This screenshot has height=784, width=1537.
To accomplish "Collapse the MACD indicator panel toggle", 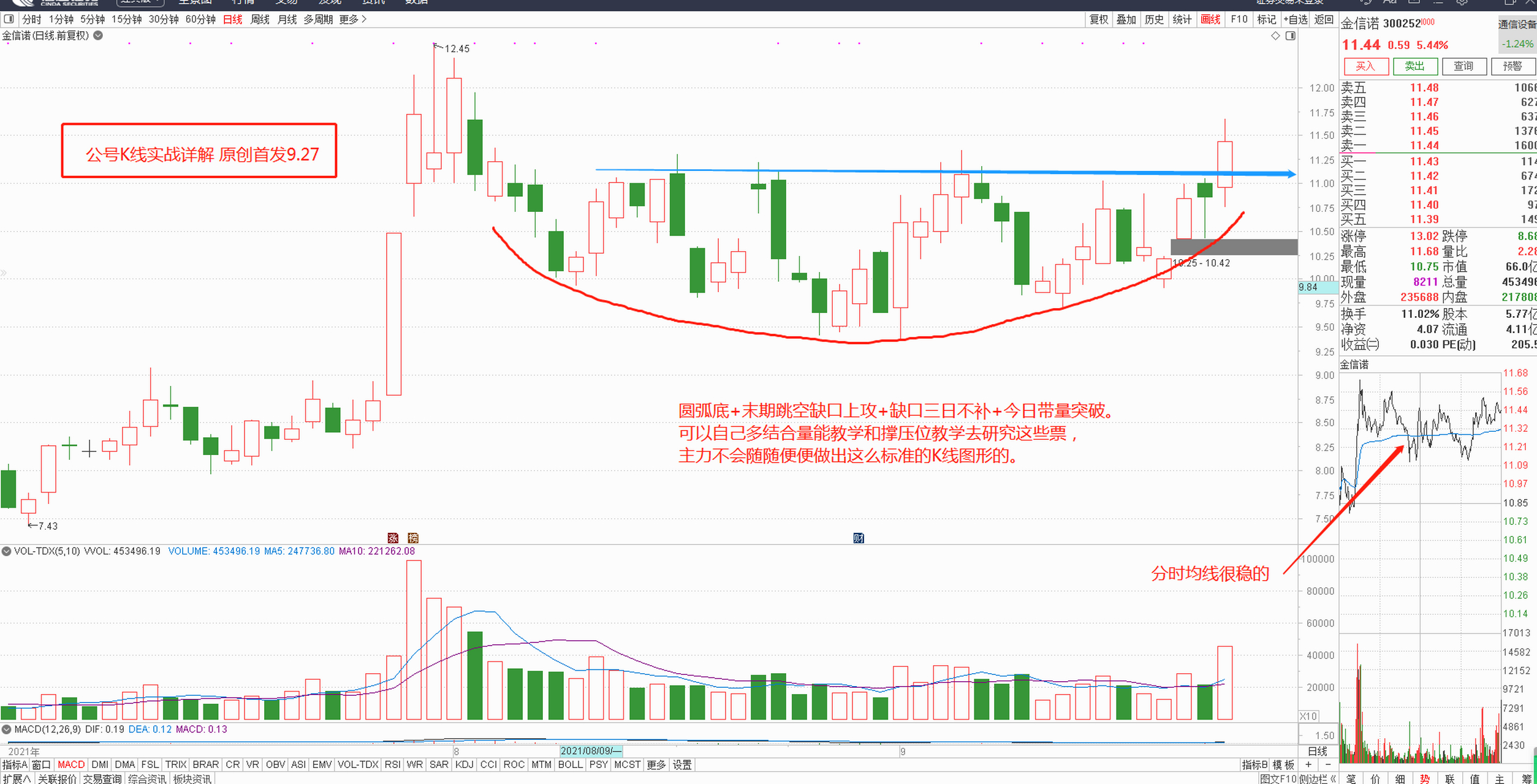I will point(6,729).
